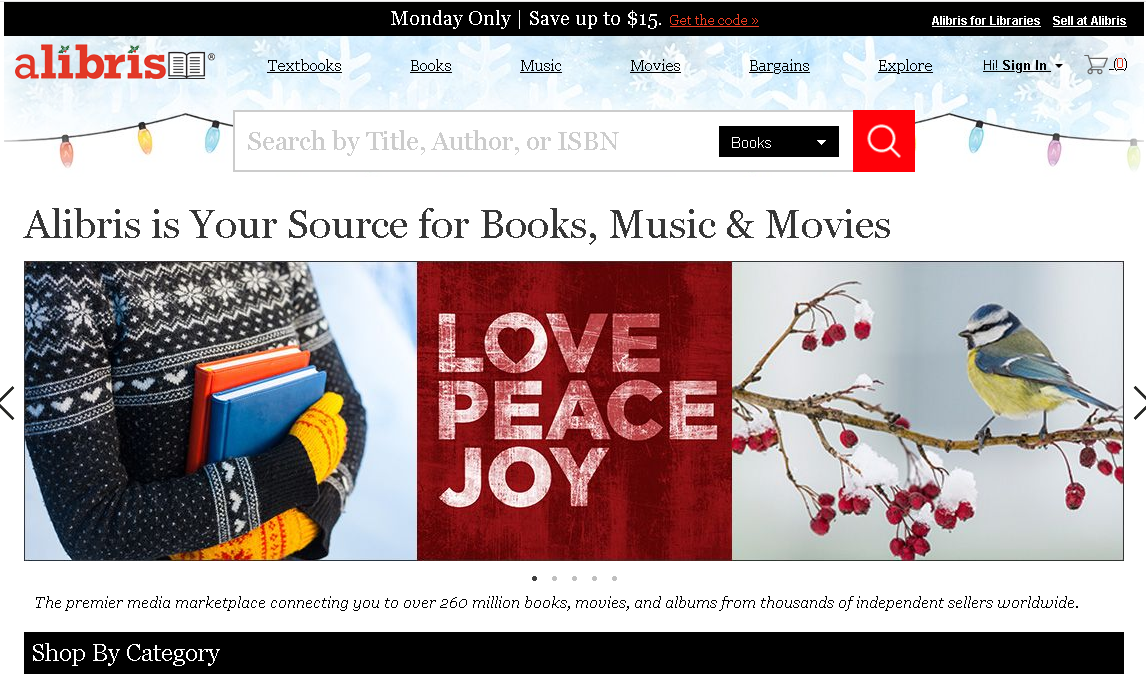This screenshot has width=1146, height=679.
Task: Advance to next carousel slide arrow
Action: [x=1139, y=403]
